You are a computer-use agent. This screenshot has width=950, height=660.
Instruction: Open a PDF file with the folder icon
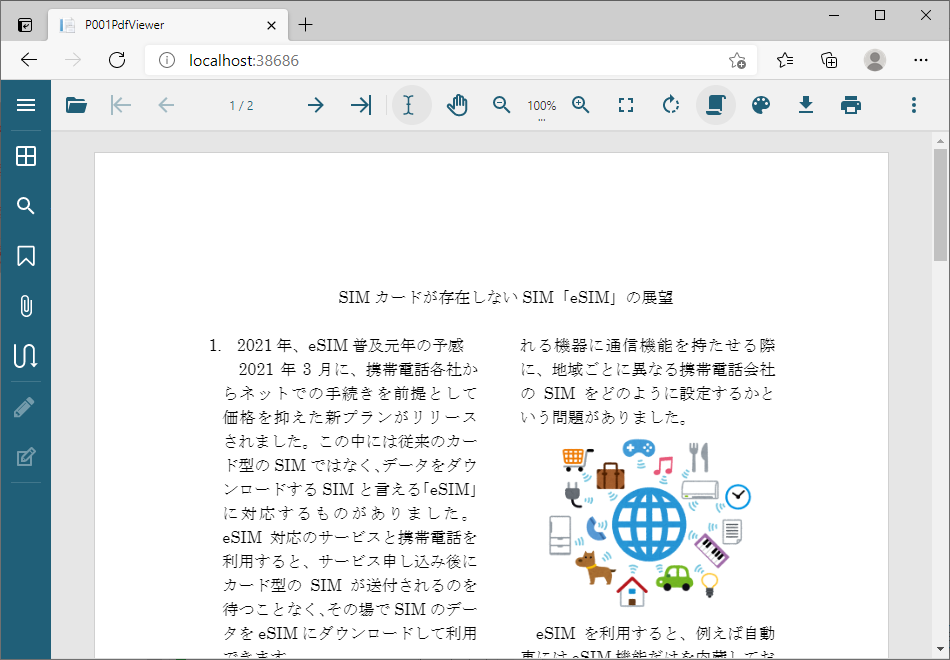(76, 105)
